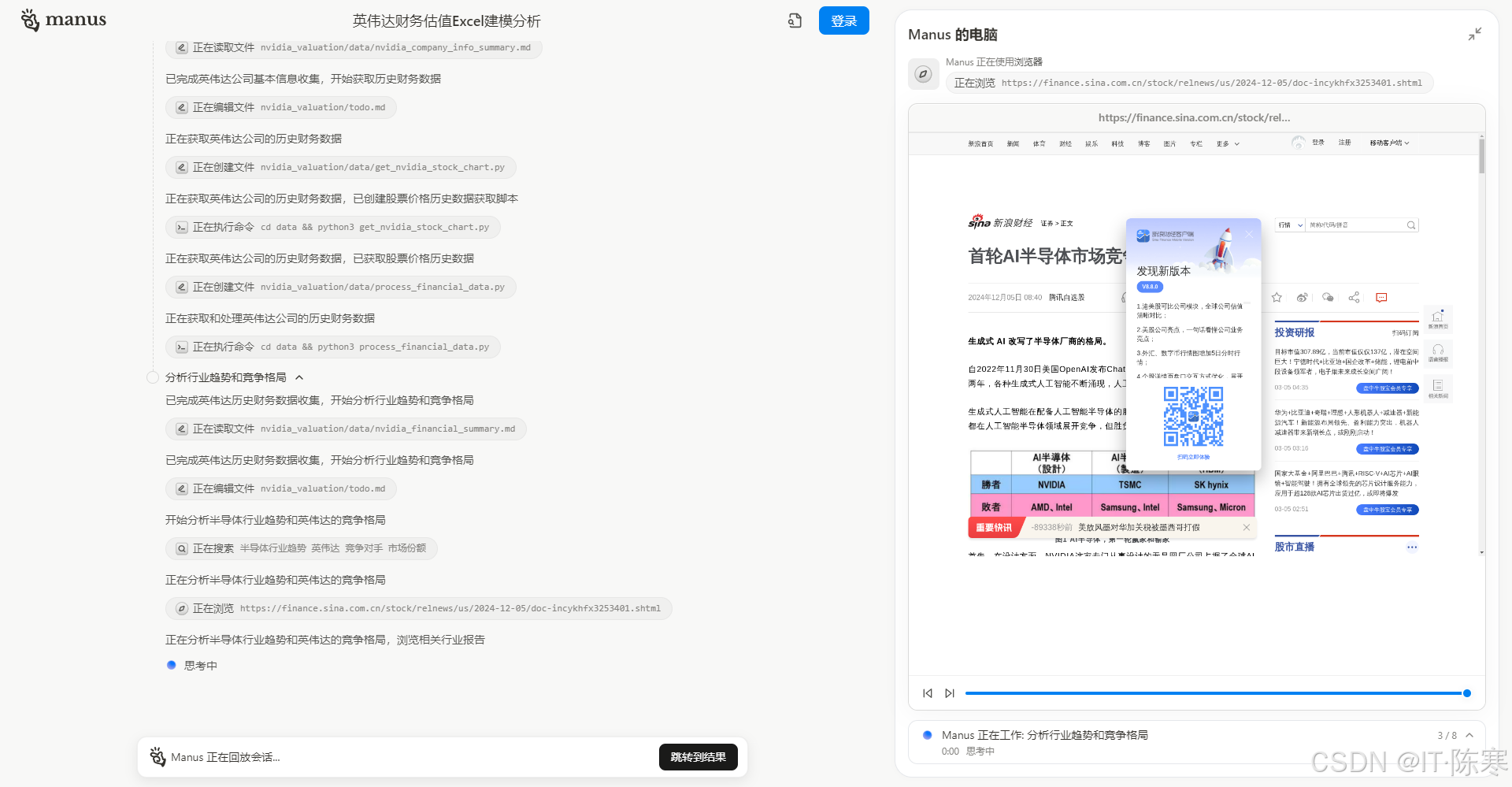Click the 扫码立即体验 link in the popup
The width and height of the screenshot is (1512, 787).
tap(1194, 457)
